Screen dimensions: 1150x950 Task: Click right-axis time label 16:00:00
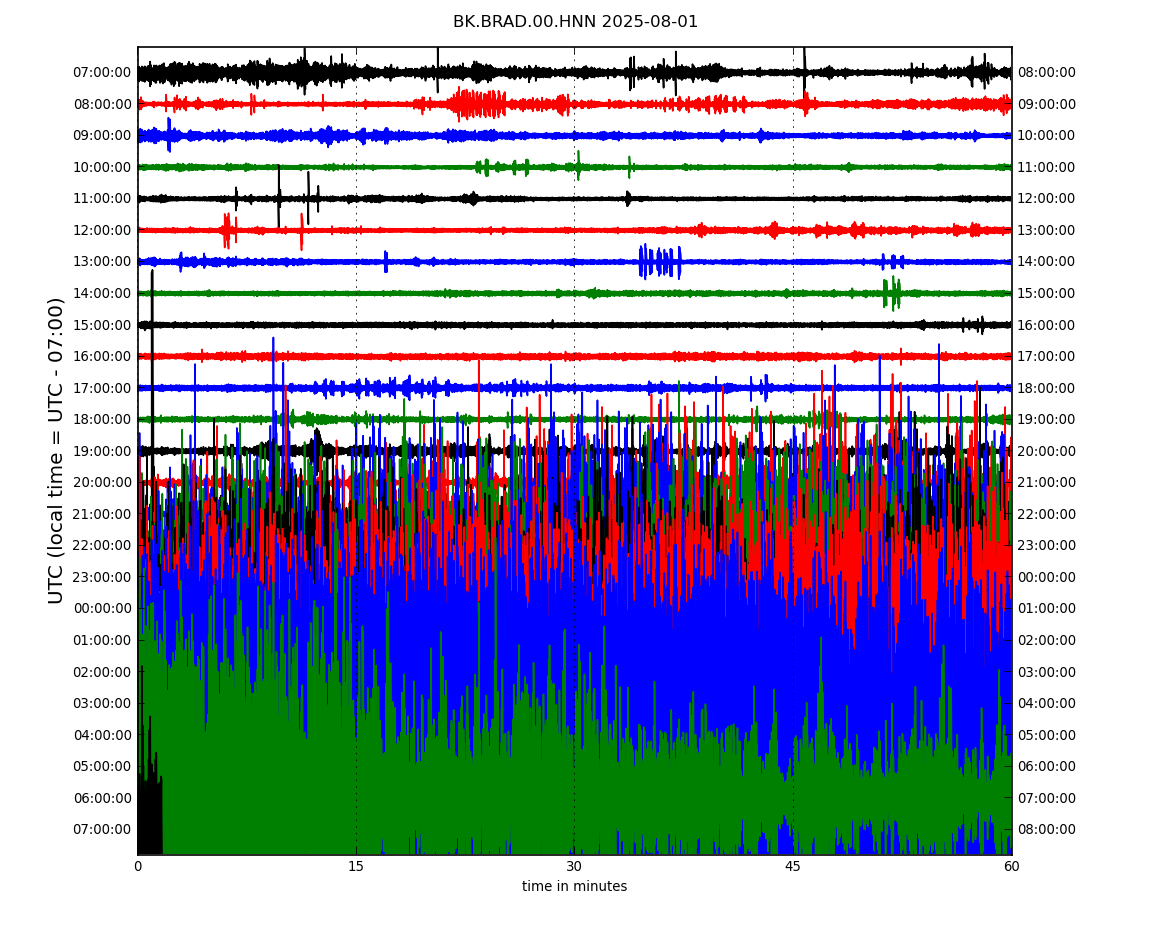pyautogui.click(x=1047, y=325)
